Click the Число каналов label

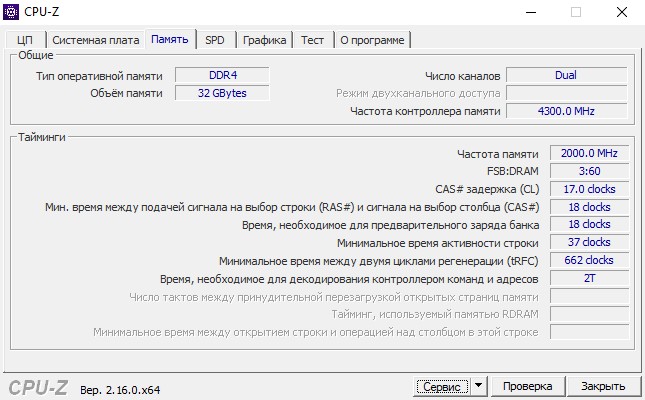point(463,76)
